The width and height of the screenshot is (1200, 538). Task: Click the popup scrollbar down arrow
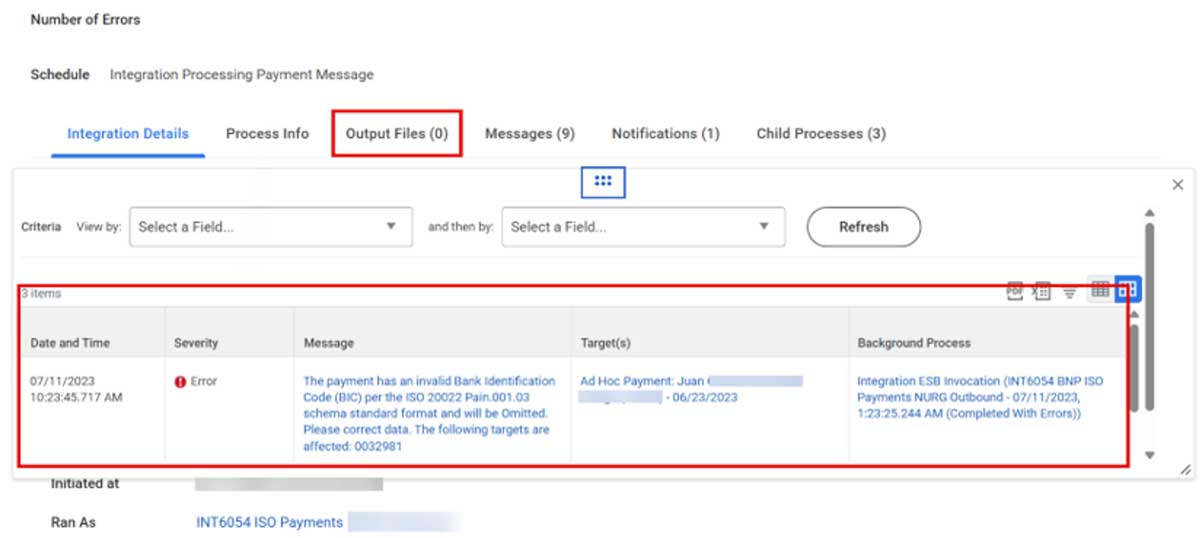click(x=1150, y=455)
